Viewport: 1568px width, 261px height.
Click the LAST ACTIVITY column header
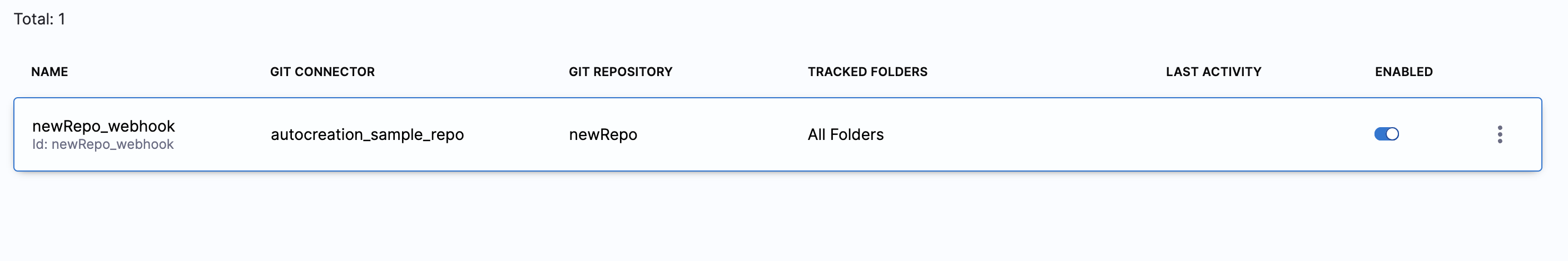(1213, 72)
